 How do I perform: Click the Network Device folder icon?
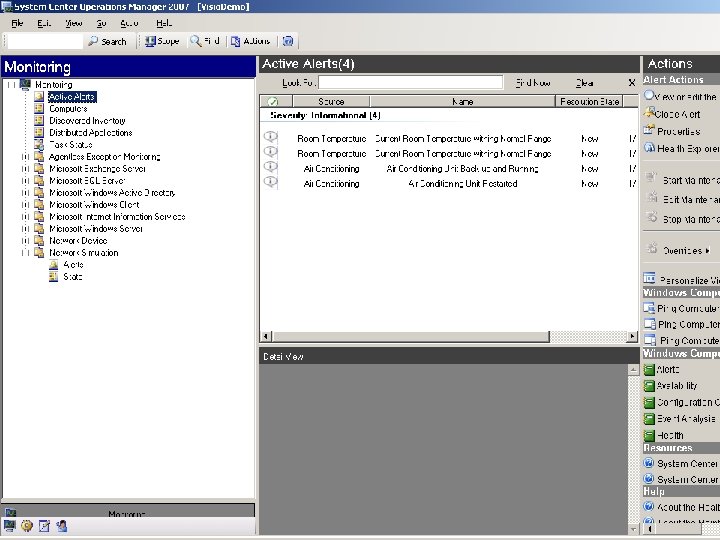point(39,240)
